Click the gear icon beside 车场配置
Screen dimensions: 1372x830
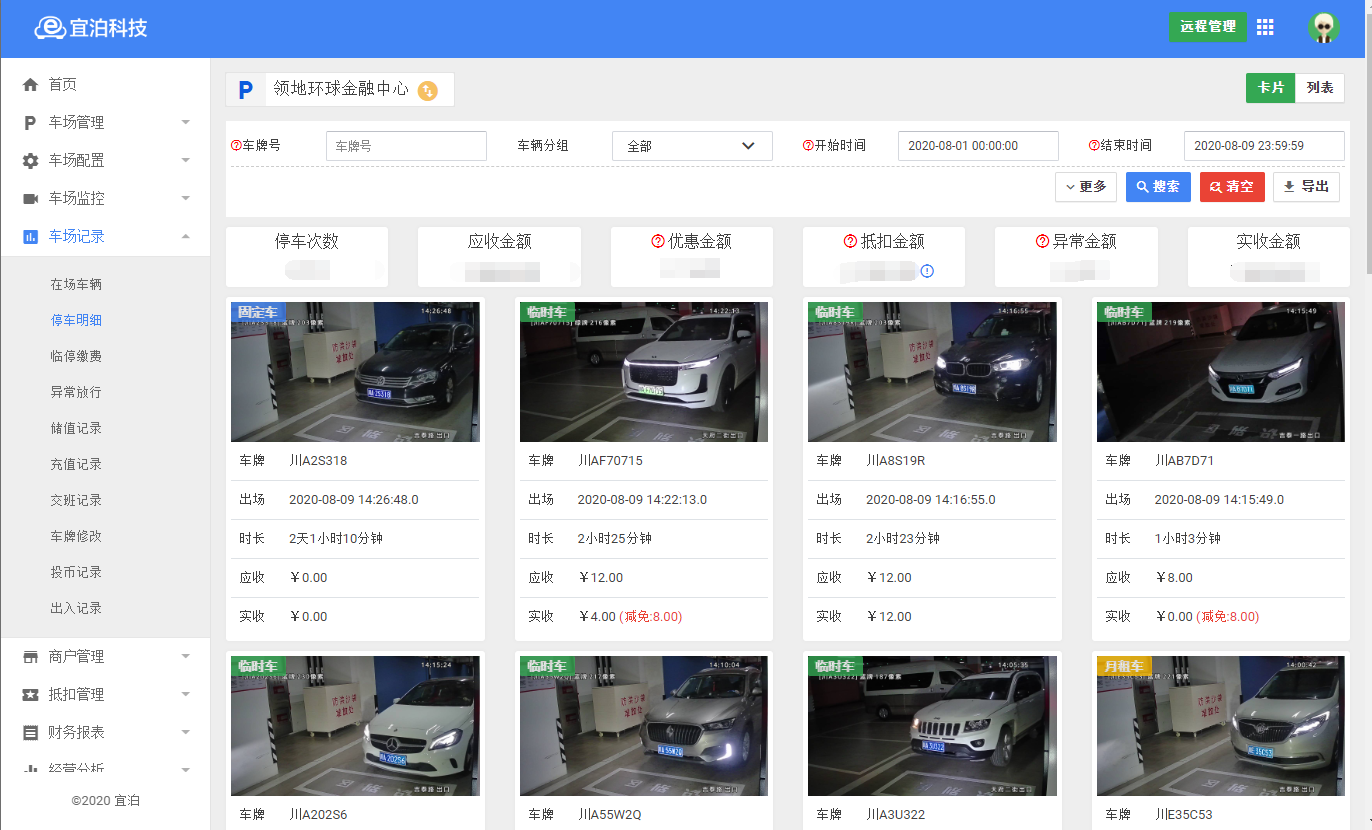30,160
